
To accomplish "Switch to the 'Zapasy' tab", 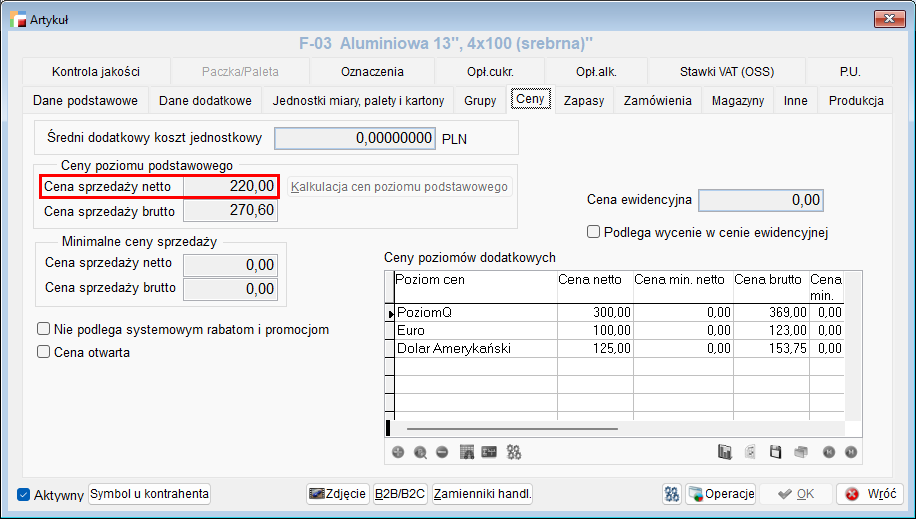I will [583, 101].
